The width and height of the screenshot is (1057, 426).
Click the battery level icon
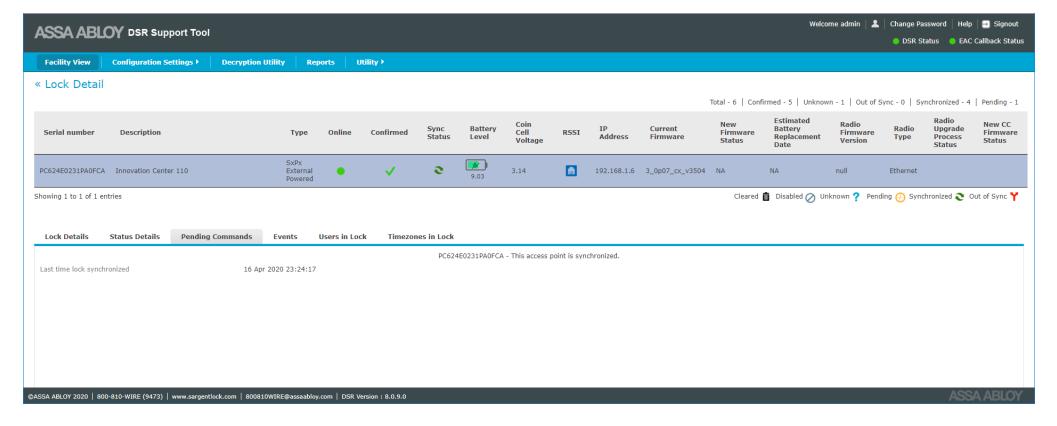477,165
